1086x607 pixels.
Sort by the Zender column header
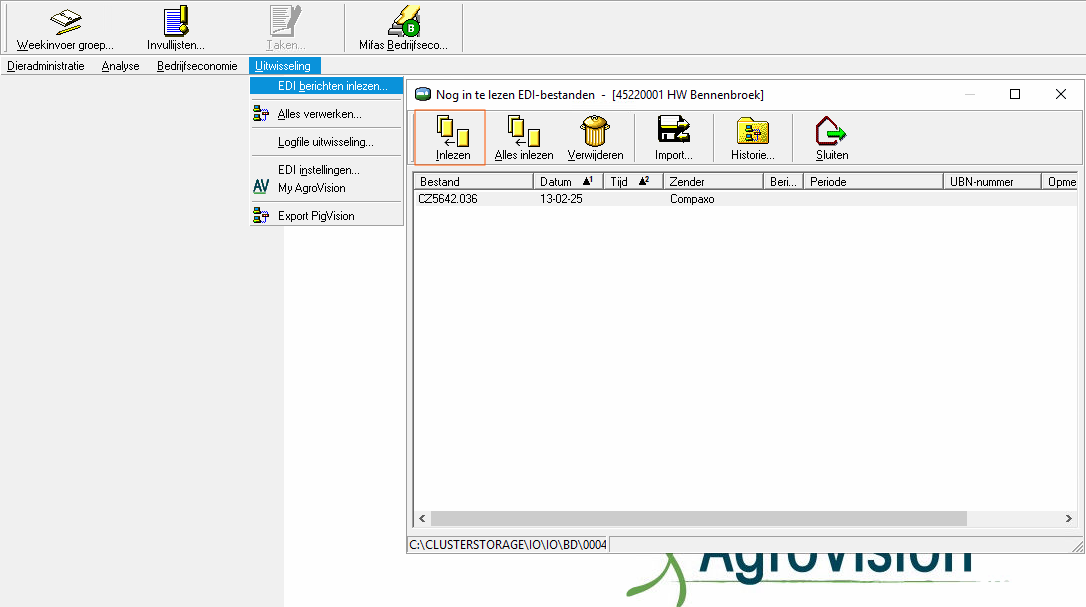click(x=713, y=182)
